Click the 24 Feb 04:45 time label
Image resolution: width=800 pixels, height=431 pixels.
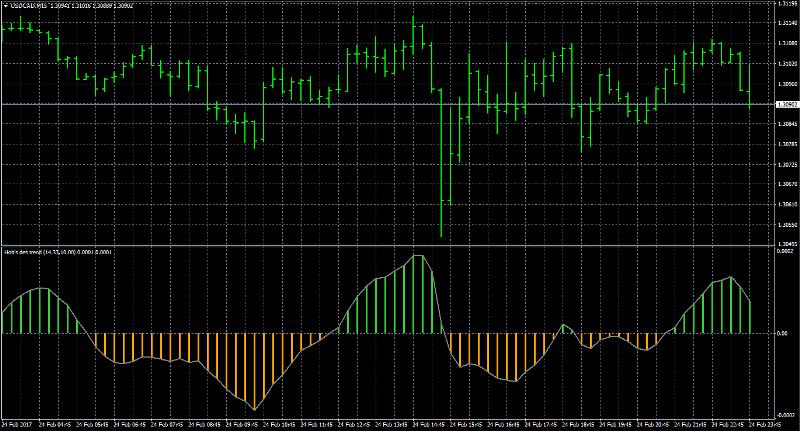(x=54, y=424)
